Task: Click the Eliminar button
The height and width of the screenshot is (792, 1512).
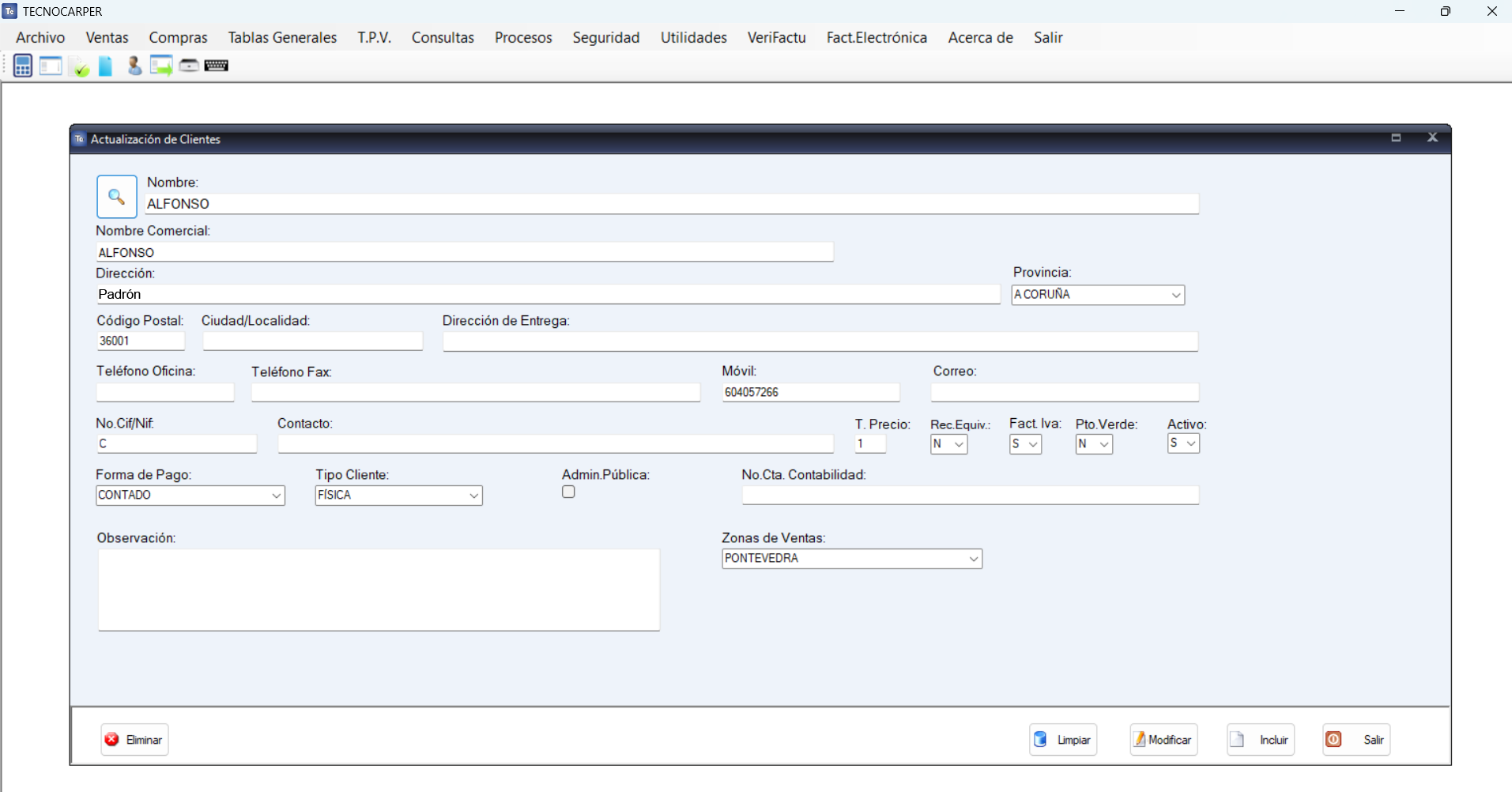Action: pyautogui.click(x=134, y=740)
